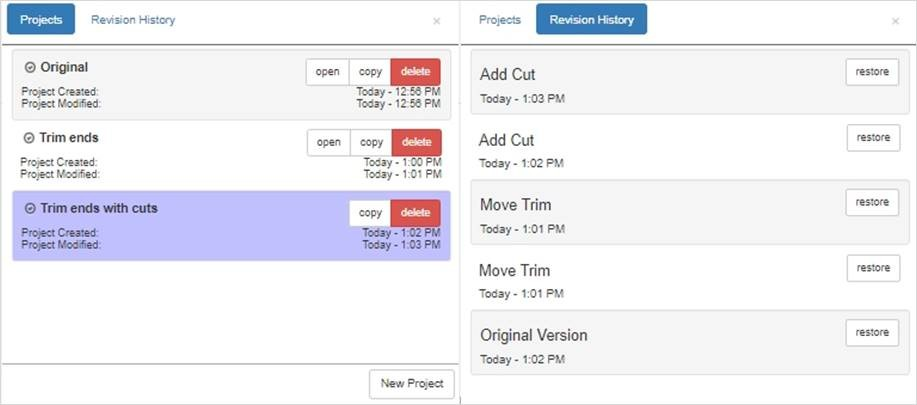
Task: Restore the first Move Trim revision
Action: coord(872,202)
